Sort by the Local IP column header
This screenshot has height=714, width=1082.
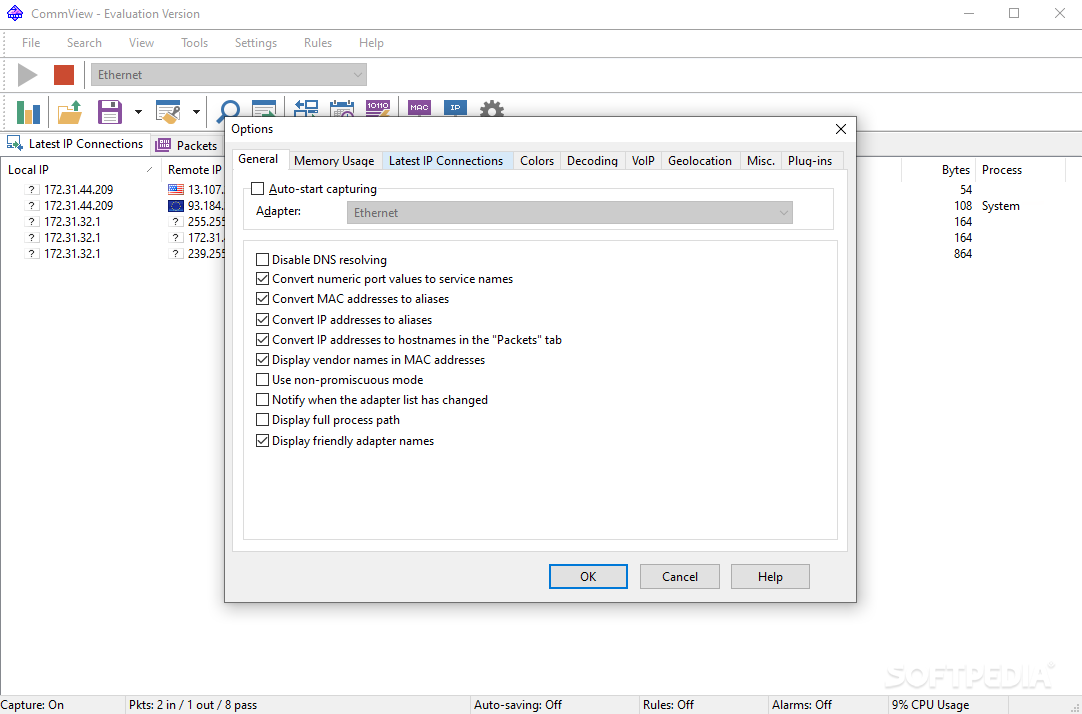(80, 170)
